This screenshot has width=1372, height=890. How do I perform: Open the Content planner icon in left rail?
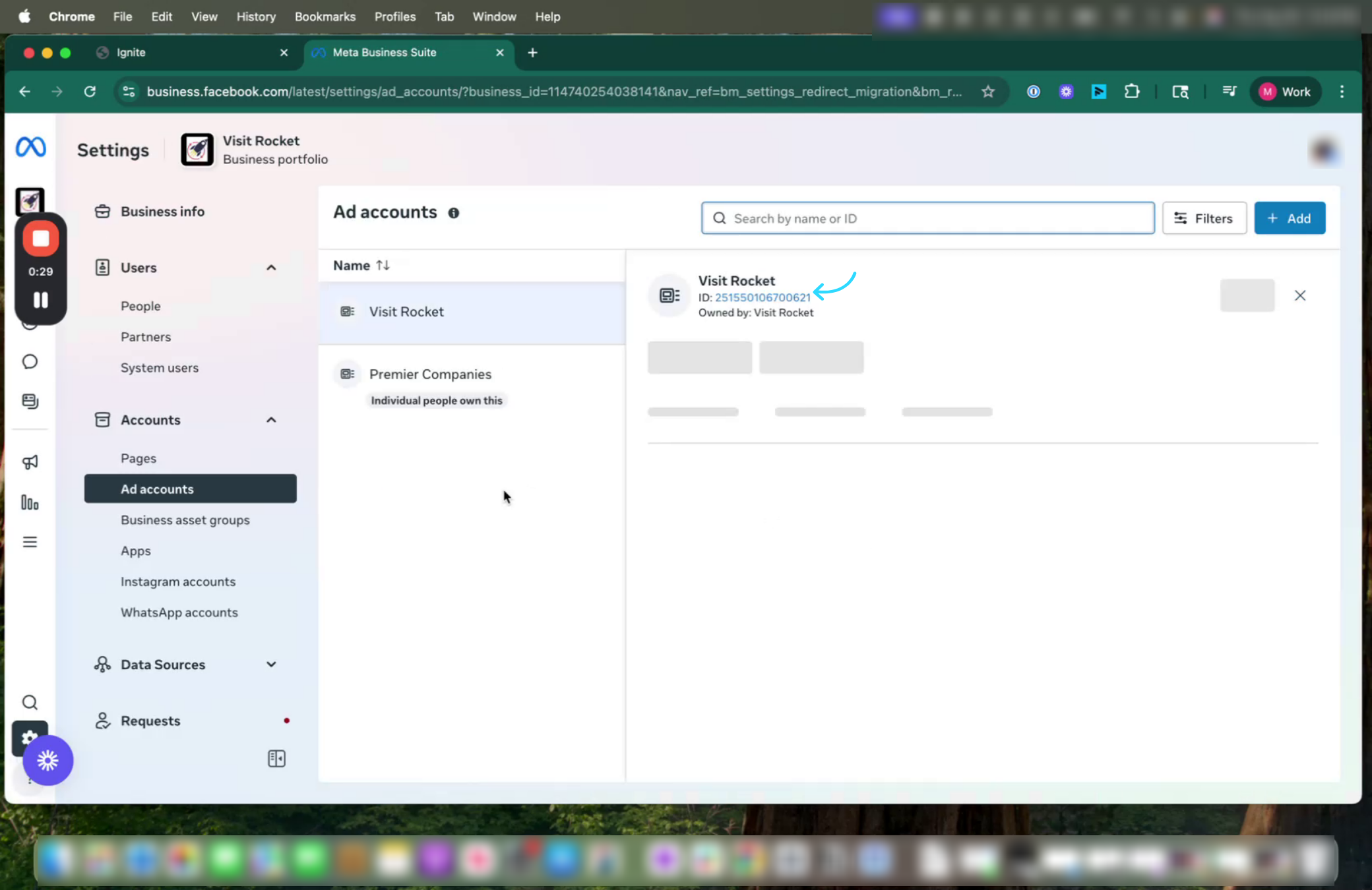pyautogui.click(x=30, y=401)
